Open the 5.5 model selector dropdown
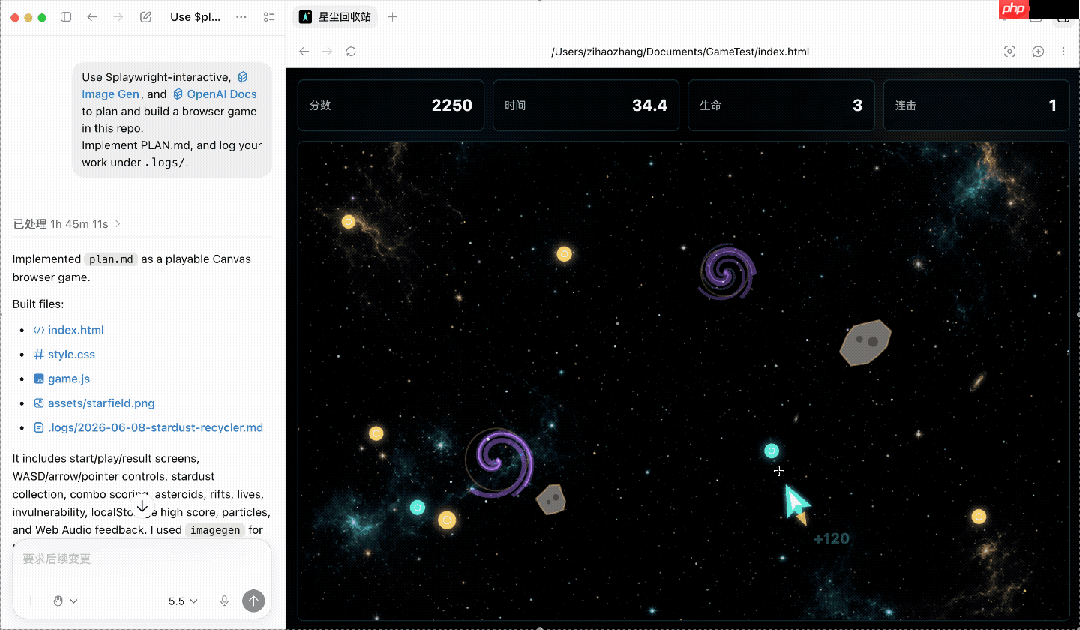 [183, 601]
